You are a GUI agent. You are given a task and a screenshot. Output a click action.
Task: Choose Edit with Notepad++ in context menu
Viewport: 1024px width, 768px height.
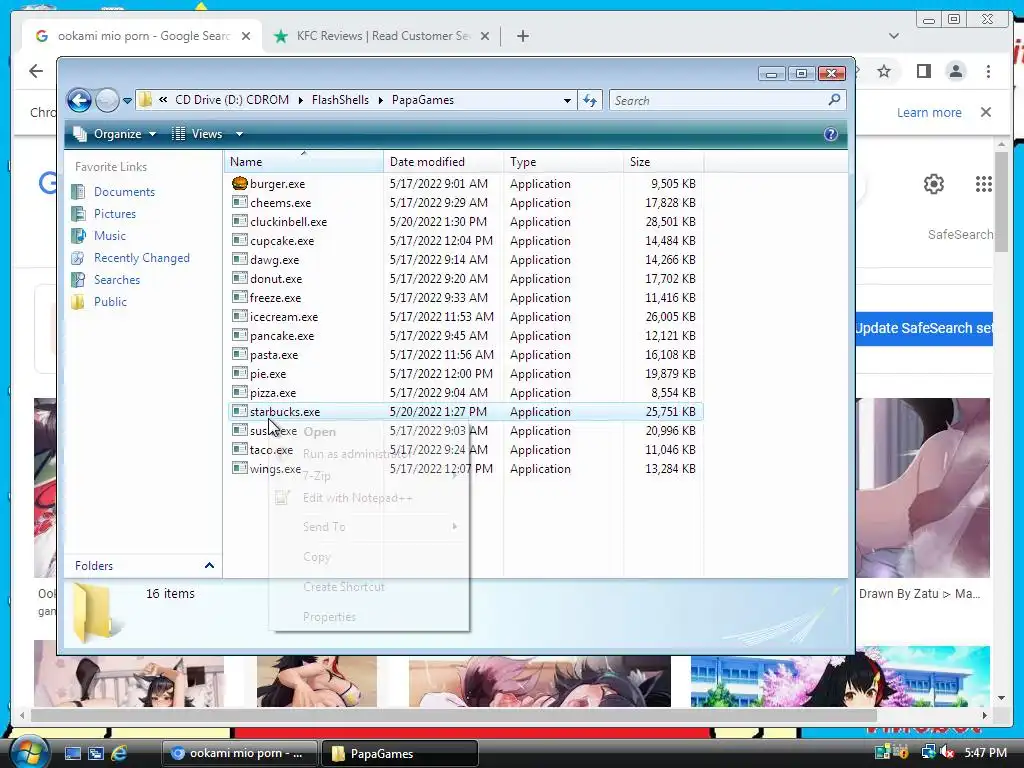pyautogui.click(x=358, y=498)
